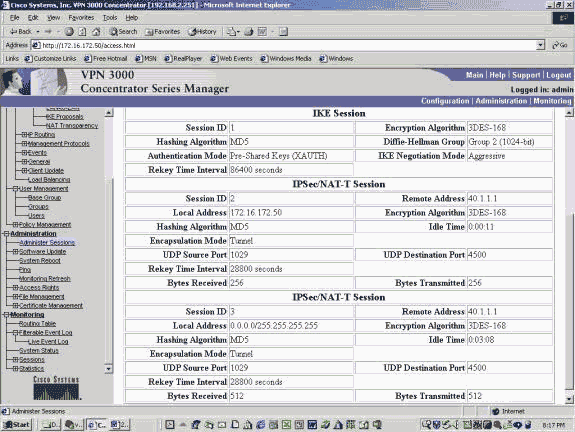Click the Go button

[x=560, y=45]
